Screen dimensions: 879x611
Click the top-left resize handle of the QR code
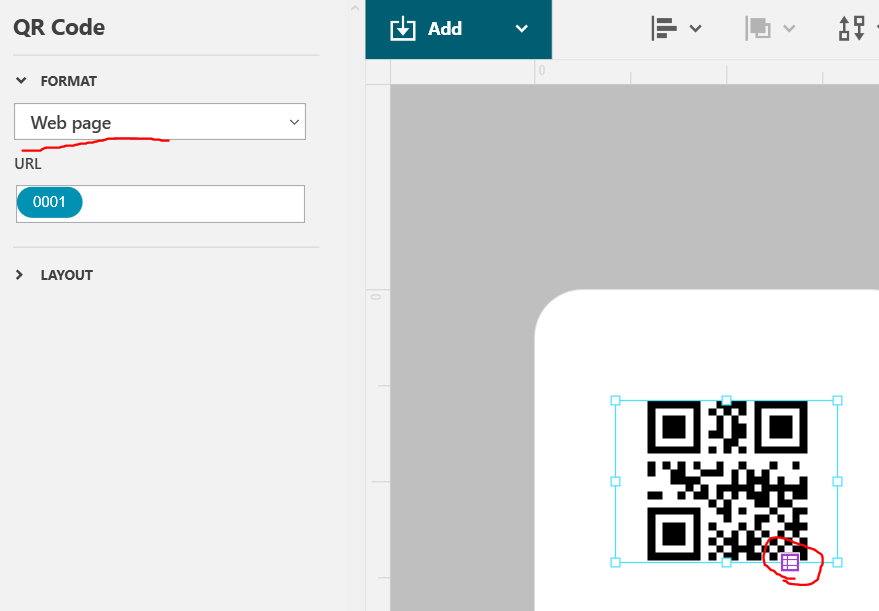[615, 400]
